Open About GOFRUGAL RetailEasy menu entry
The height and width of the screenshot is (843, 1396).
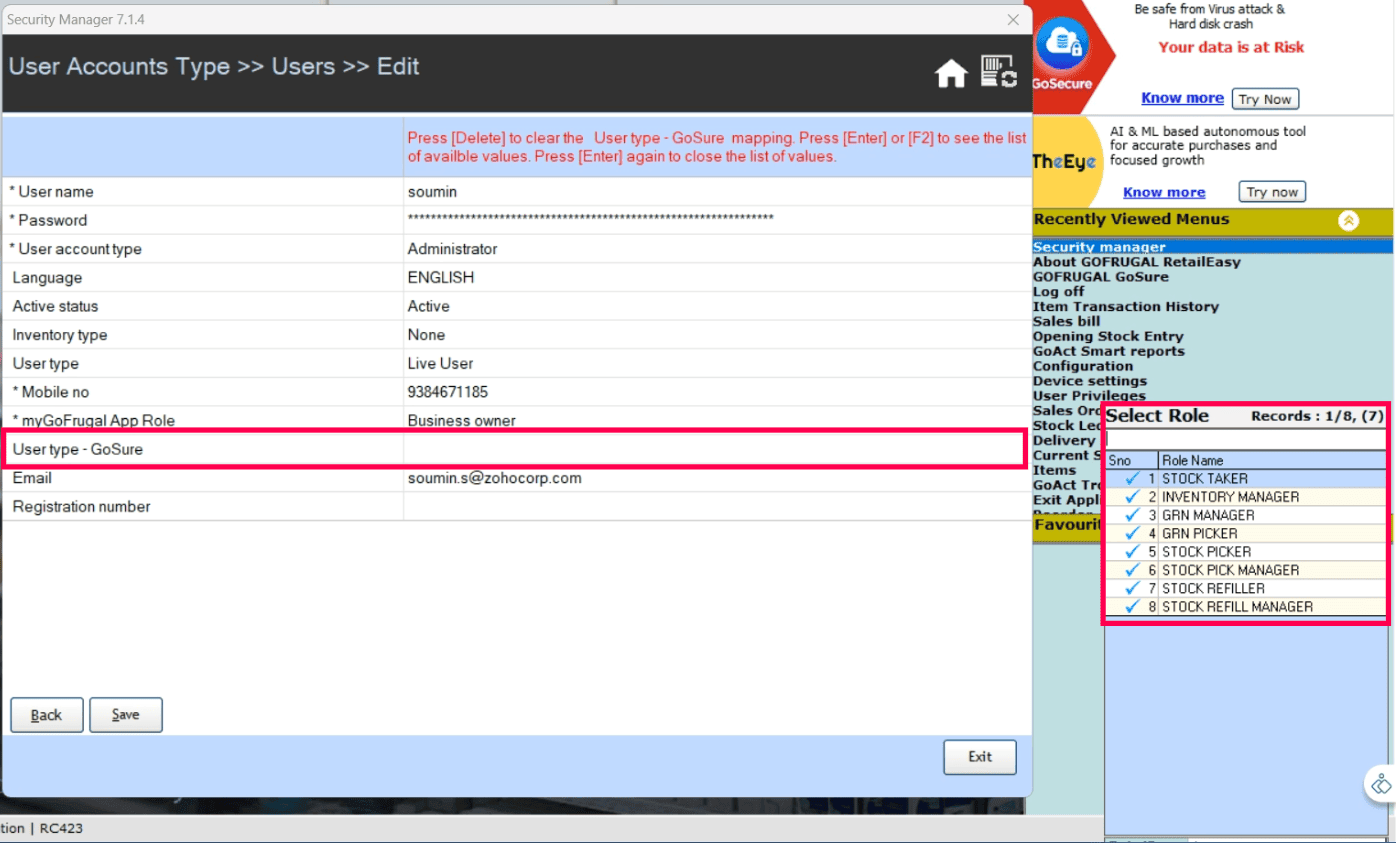1136,262
